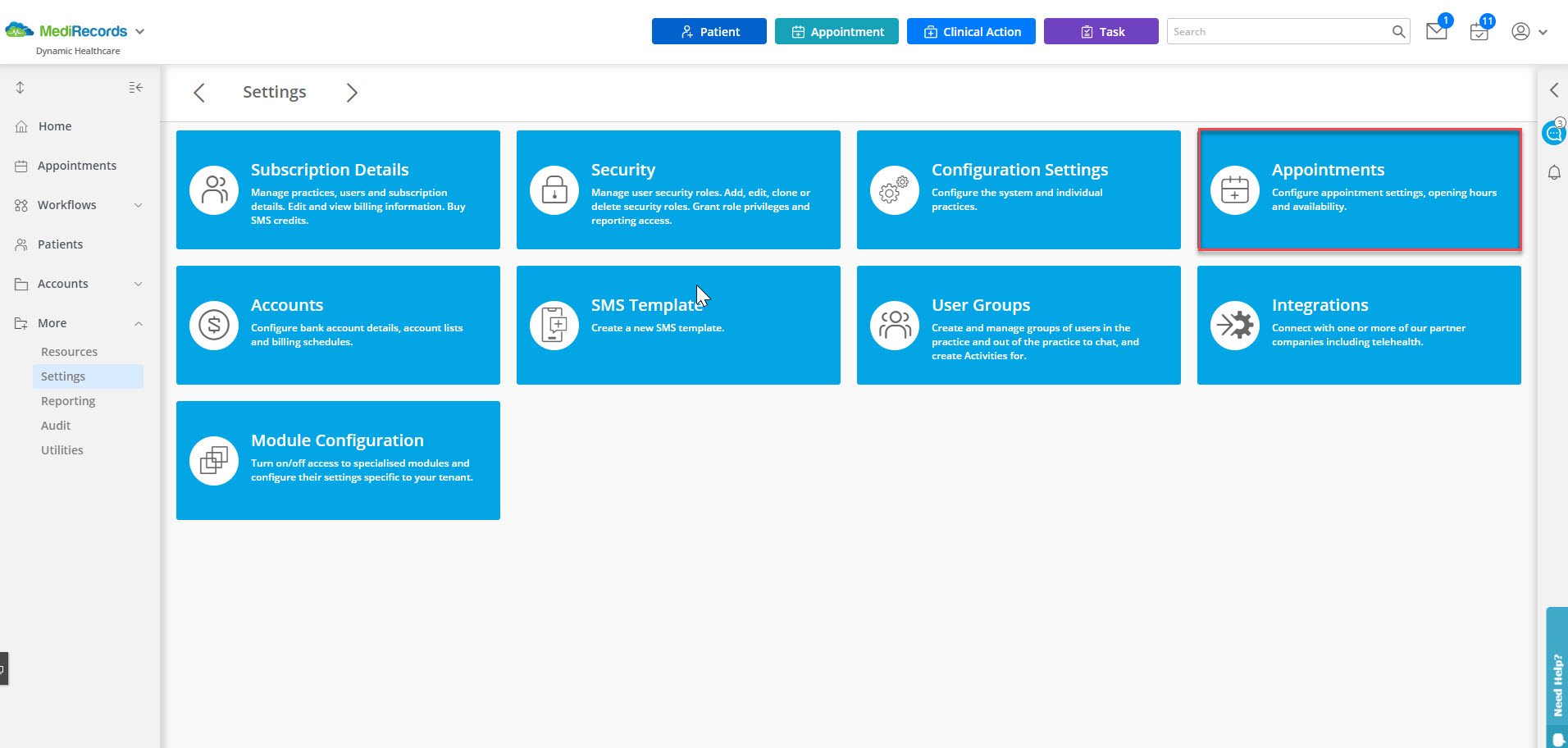Screen dimensions: 1568x748
Task: Click the search magnifier icon
Action: (x=1398, y=31)
